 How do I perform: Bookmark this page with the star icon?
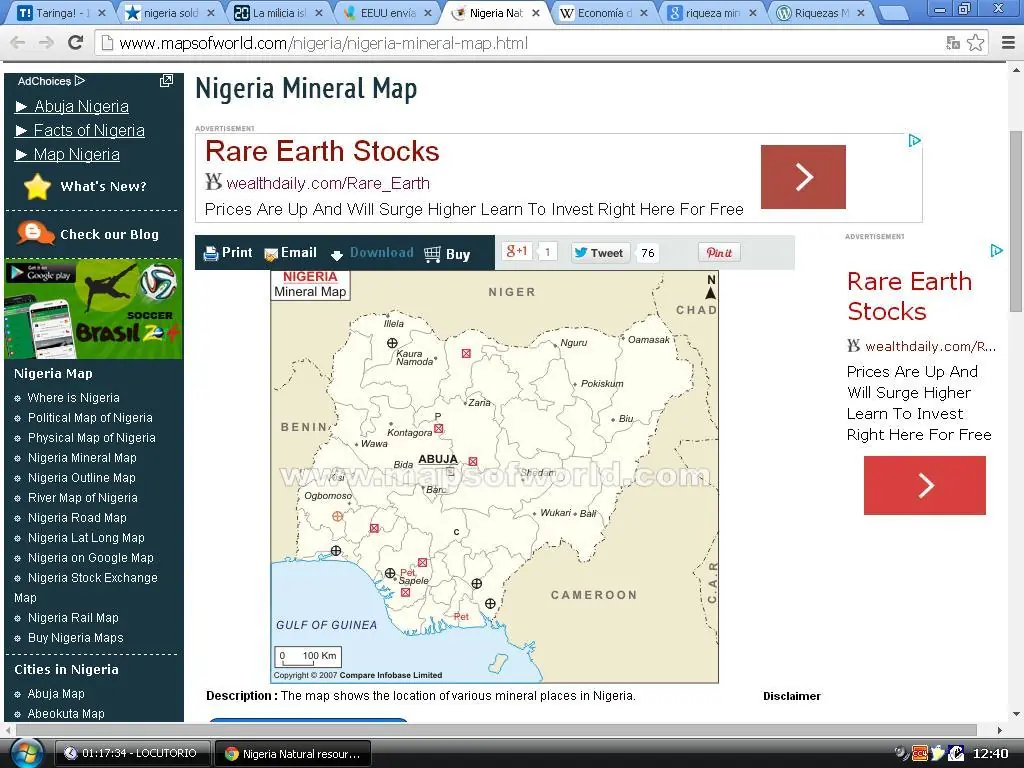pyautogui.click(x=976, y=43)
